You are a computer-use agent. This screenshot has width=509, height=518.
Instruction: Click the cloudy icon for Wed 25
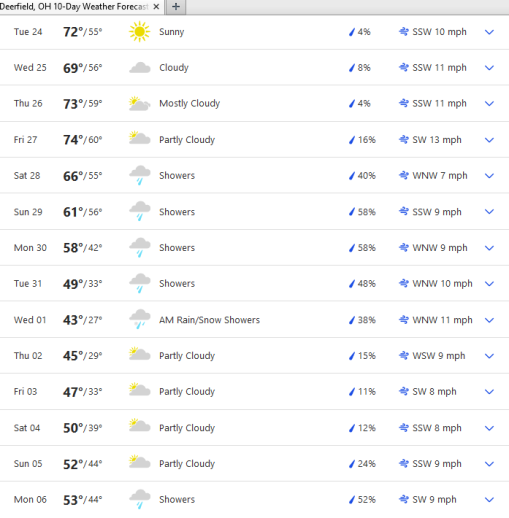(139, 68)
